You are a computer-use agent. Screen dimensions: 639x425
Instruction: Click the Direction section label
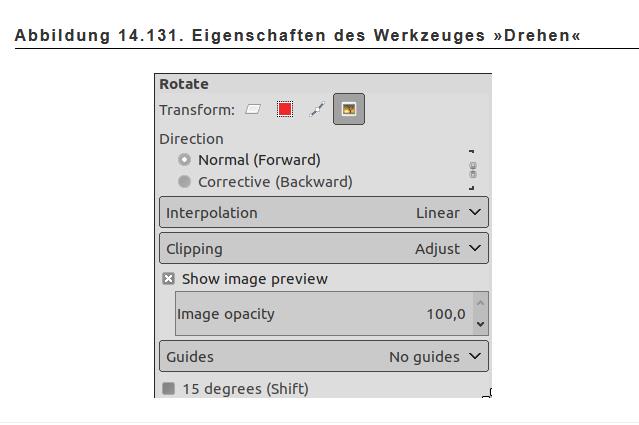pyautogui.click(x=191, y=139)
